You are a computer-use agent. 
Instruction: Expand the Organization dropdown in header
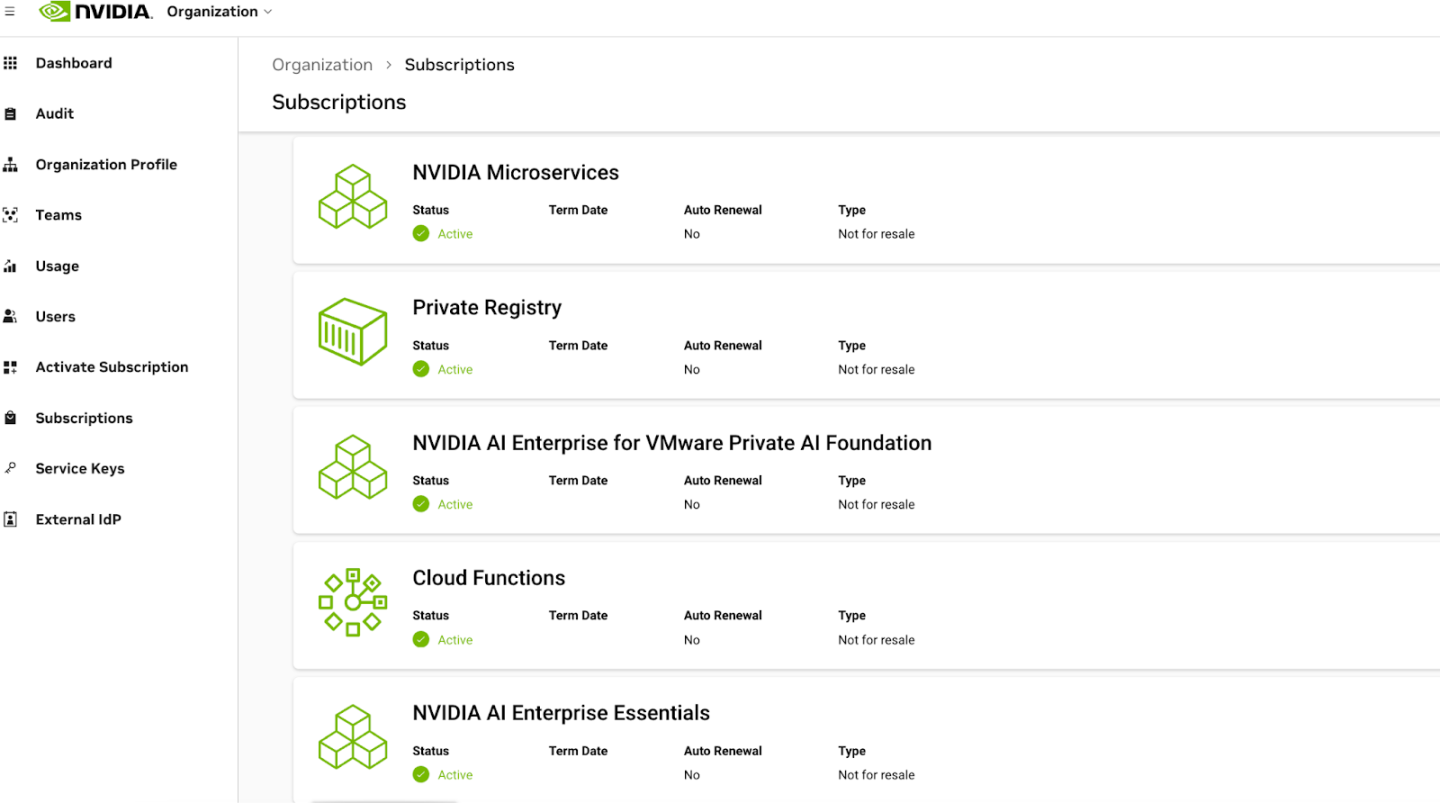pos(219,12)
